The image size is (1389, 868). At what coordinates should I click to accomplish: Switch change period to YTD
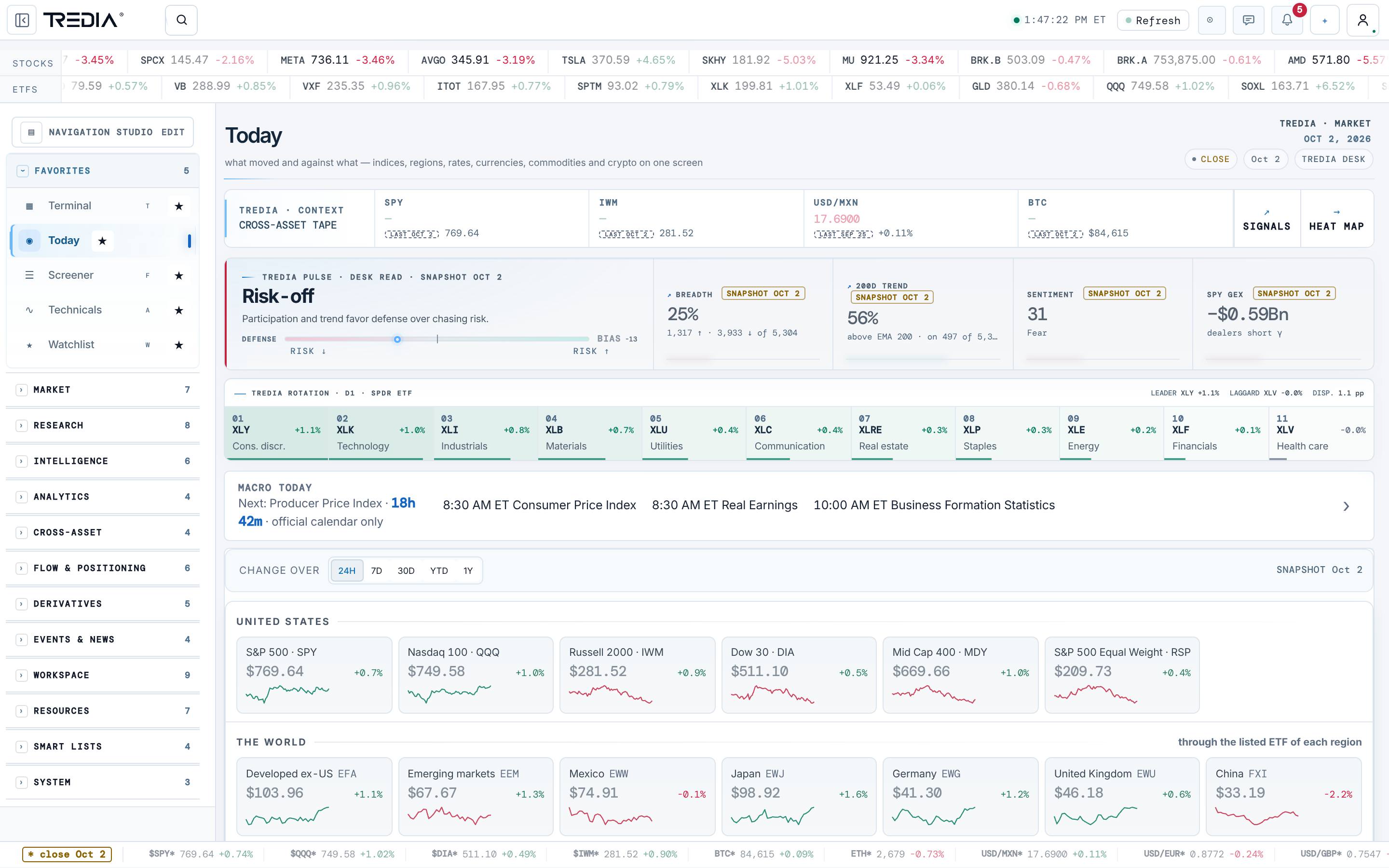click(x=439, y=570)
